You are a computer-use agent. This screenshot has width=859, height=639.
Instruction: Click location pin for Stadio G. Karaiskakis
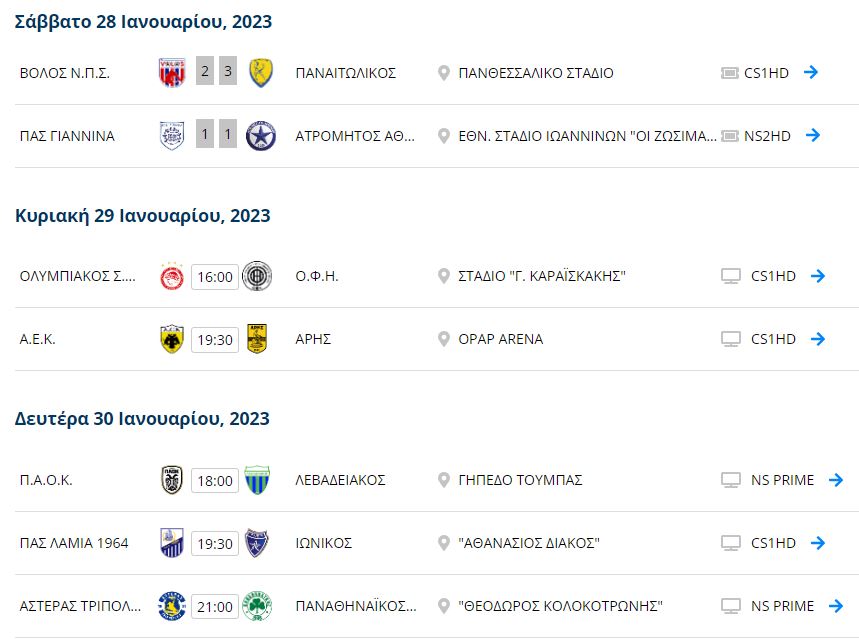coord(444,276)
